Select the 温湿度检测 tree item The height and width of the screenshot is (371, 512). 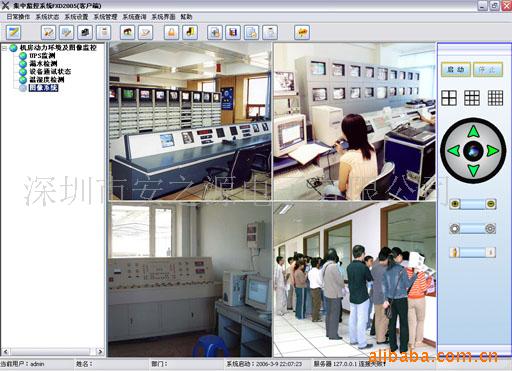click(47, 80)
